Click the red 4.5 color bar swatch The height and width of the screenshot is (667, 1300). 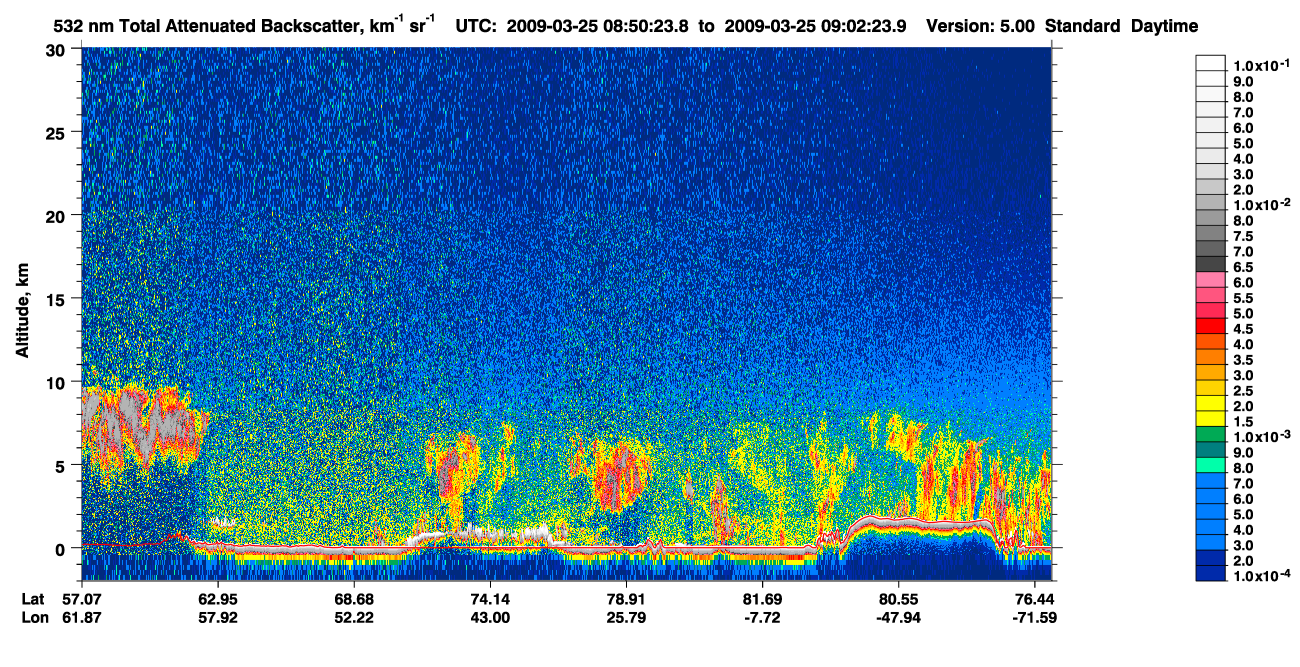coord(1210,326)
